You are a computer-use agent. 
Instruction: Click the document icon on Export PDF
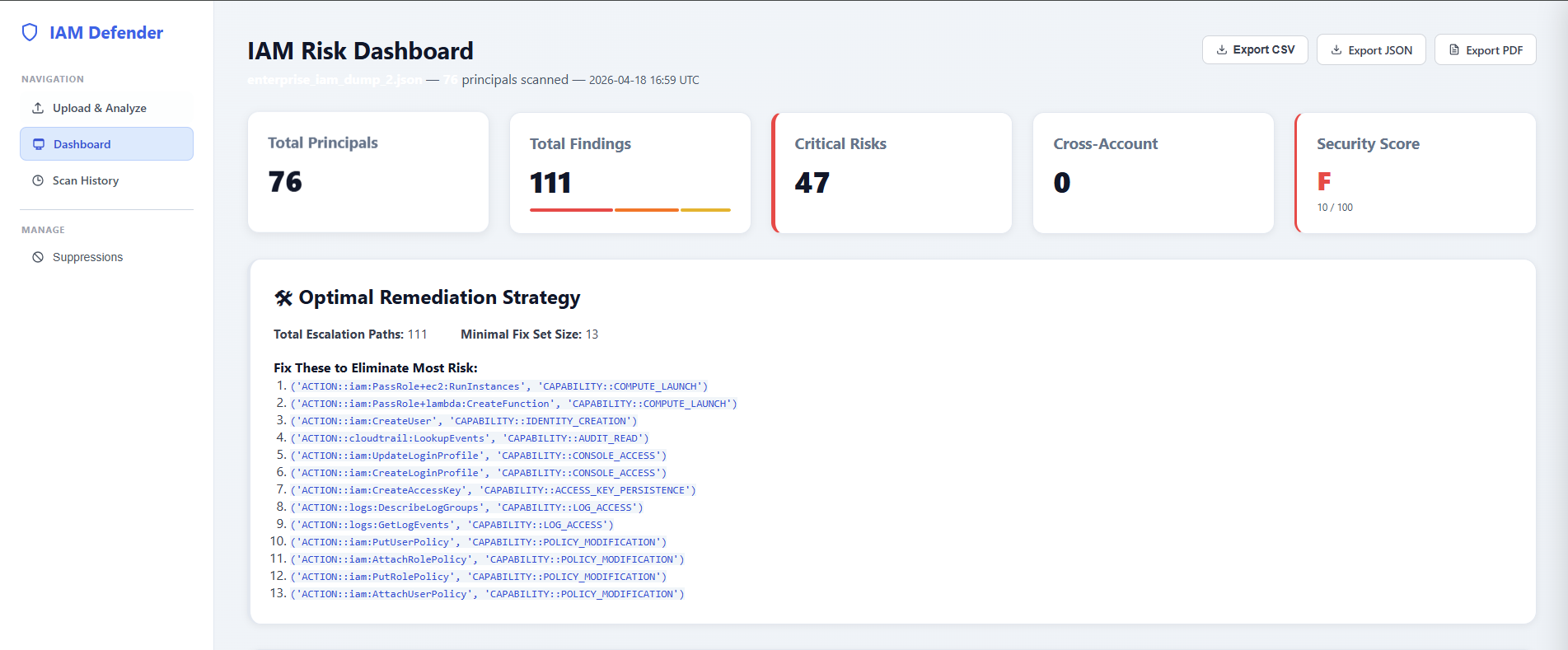click(x=1454, y=50)
